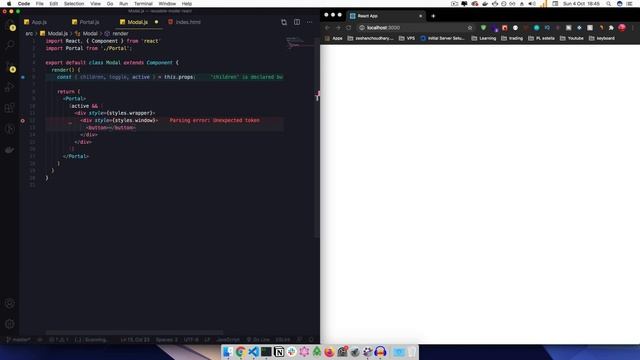Open the Selection menu in the menu bar
640x360 pixels.
tap(74, 4)
